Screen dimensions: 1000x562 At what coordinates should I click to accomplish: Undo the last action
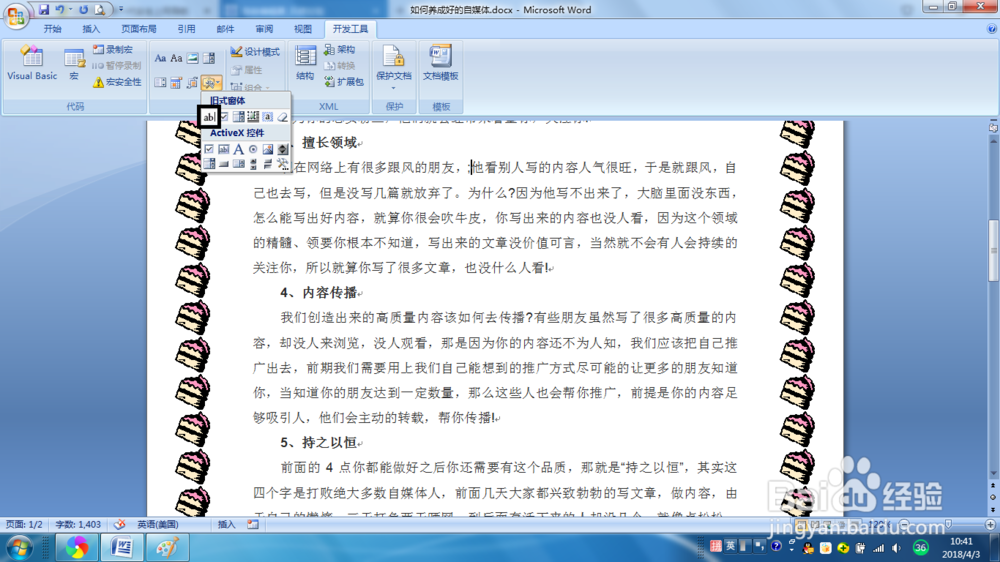pos(60,10)
